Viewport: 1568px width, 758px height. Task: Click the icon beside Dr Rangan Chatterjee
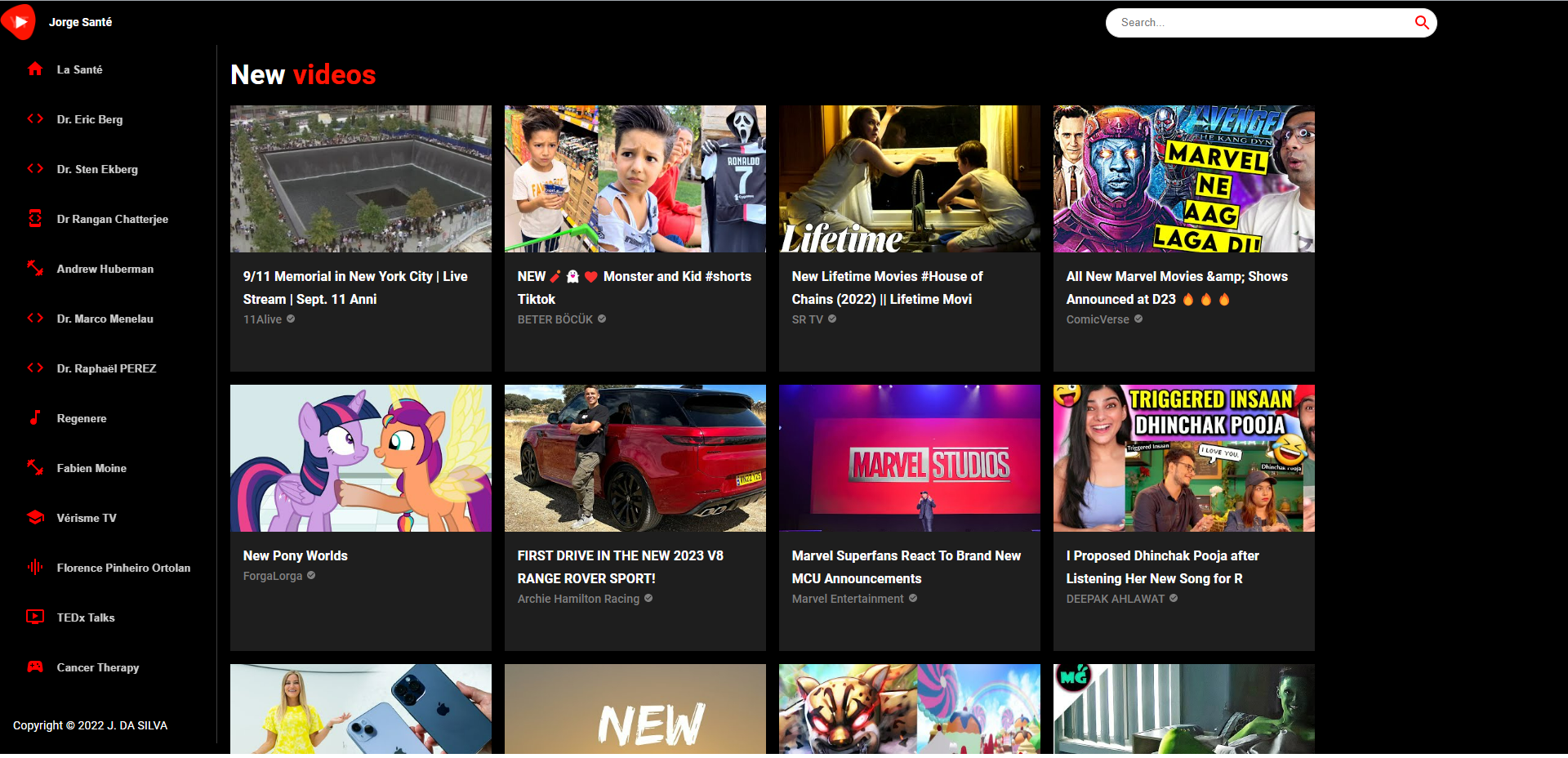tap(35, 218)
